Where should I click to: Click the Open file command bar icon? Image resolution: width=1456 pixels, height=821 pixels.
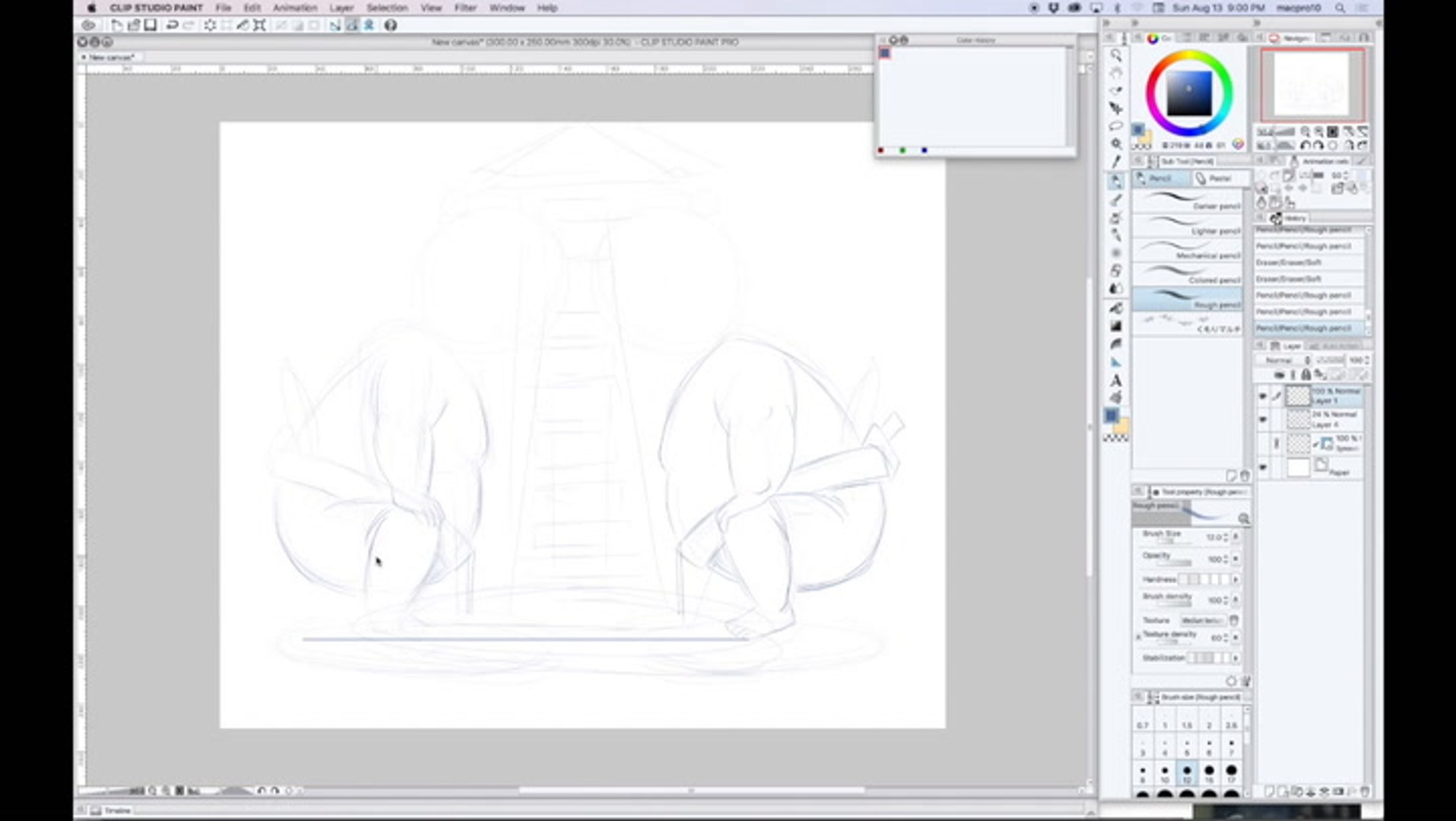coord(133,25)
